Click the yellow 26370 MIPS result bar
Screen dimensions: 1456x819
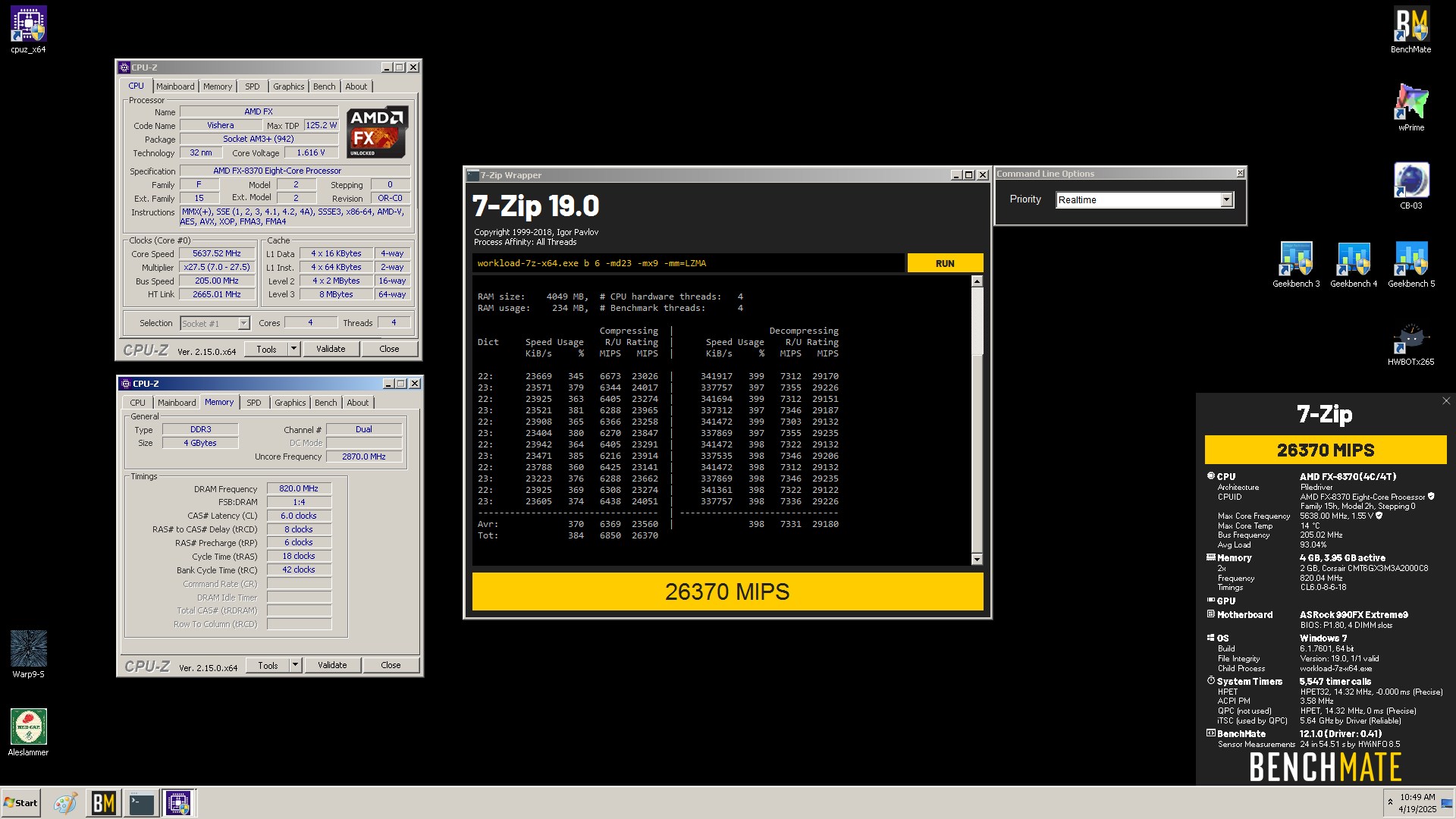pos(727,591)
